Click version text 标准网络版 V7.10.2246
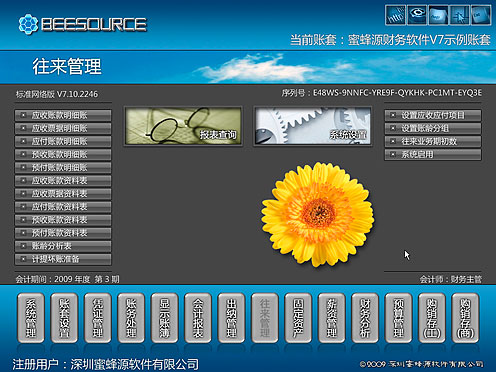The width and height of the screenshot is (496, 372). click(57, 94)
